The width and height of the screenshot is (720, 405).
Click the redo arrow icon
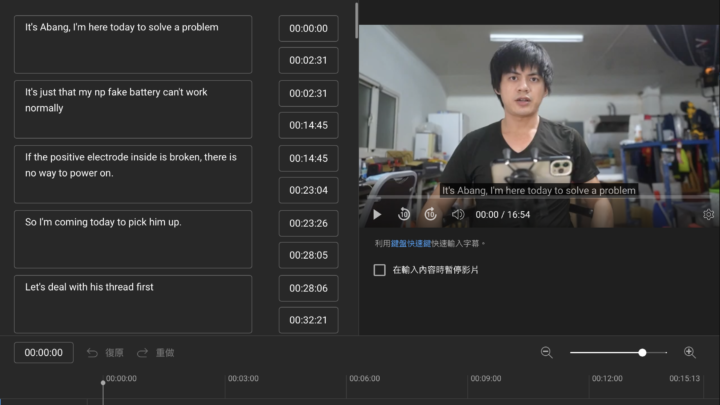143,353
